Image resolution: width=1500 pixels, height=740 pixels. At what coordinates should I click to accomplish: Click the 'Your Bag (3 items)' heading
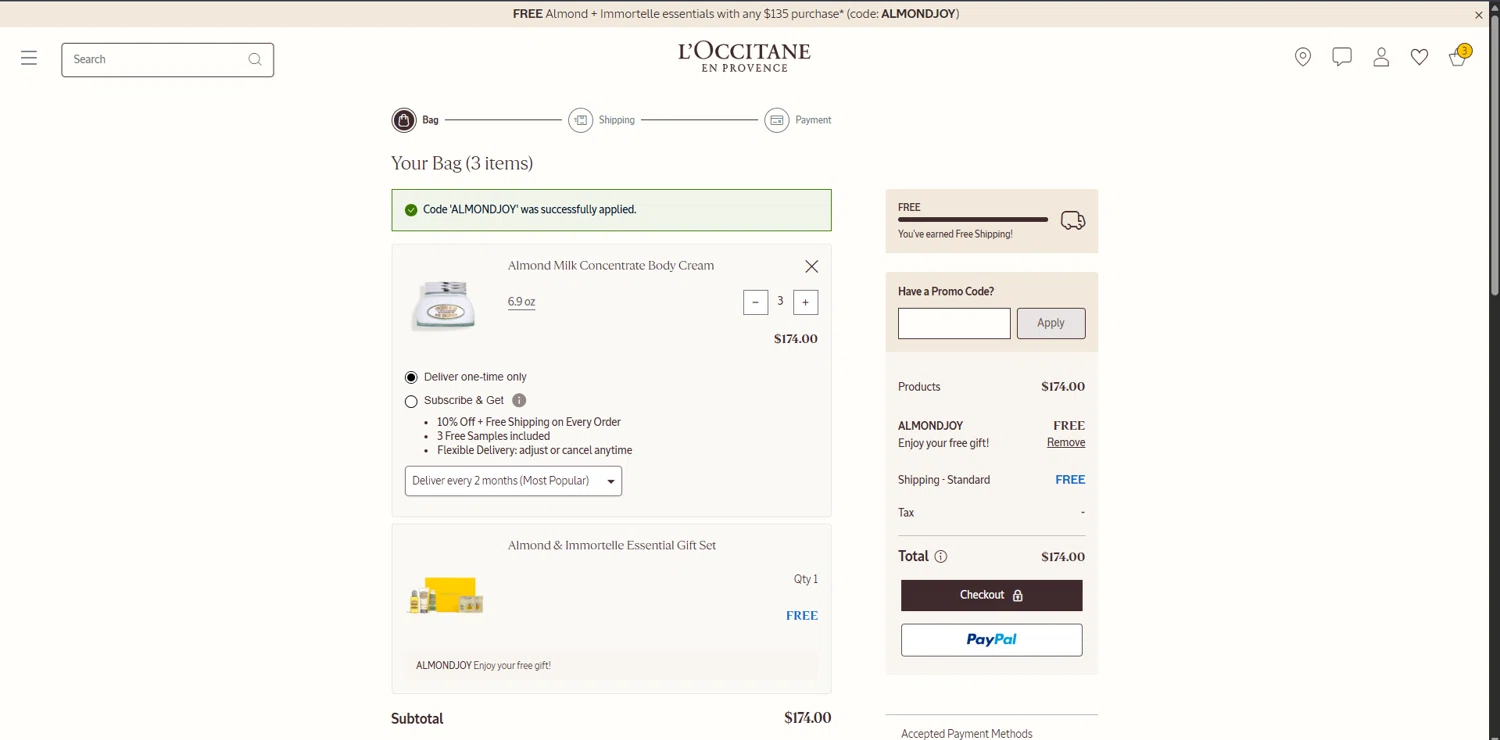462,163
